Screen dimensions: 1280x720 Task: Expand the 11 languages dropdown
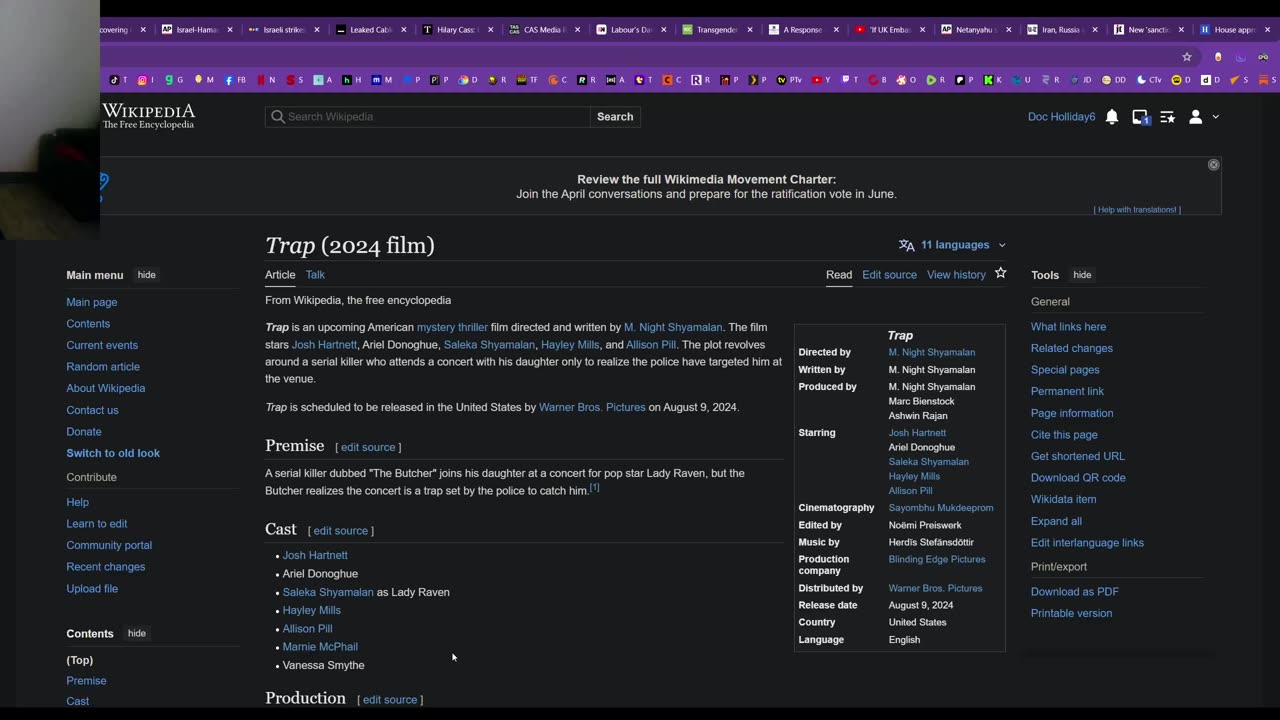954,245
